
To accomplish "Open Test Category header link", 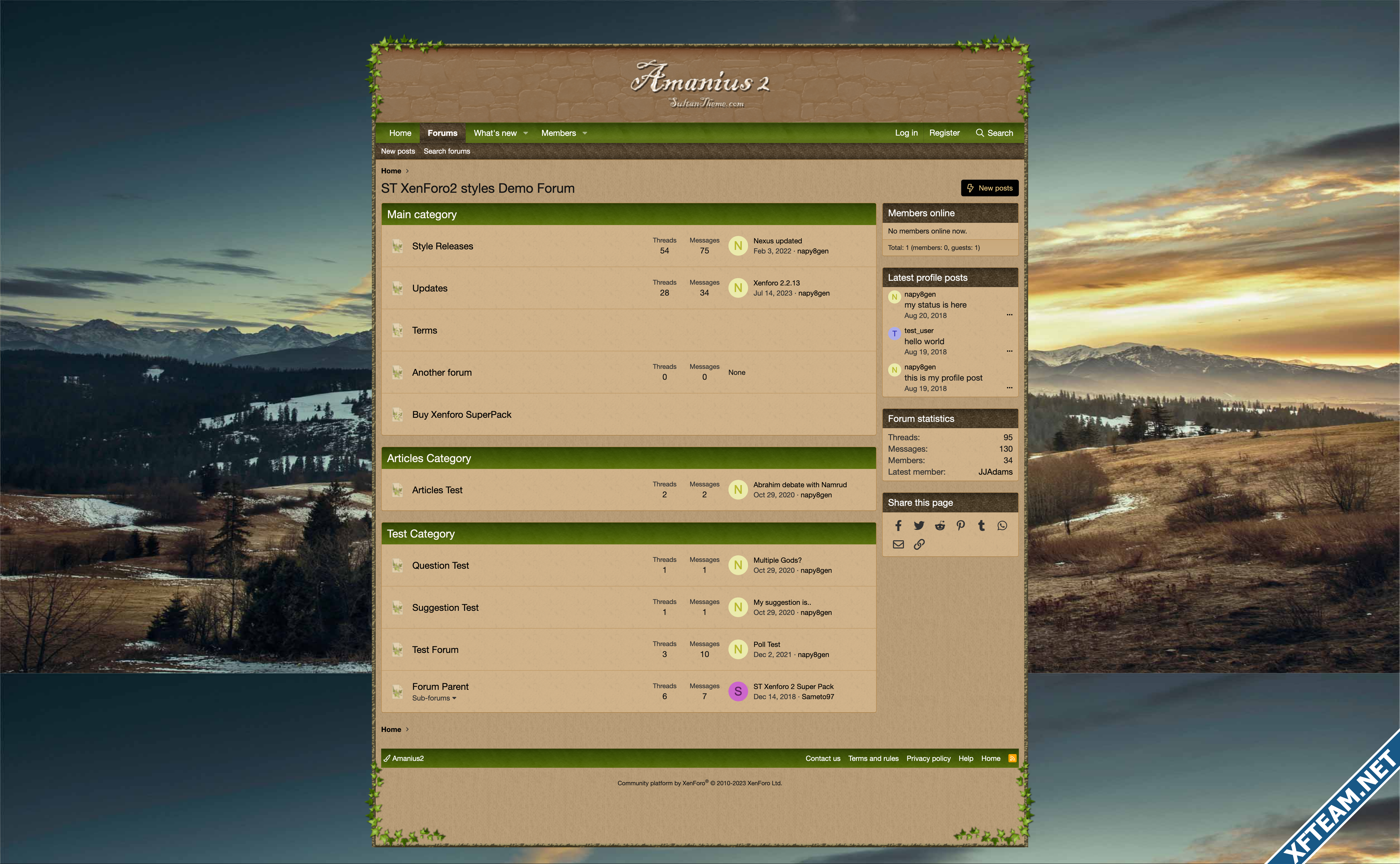I will (x=421, y=534).
